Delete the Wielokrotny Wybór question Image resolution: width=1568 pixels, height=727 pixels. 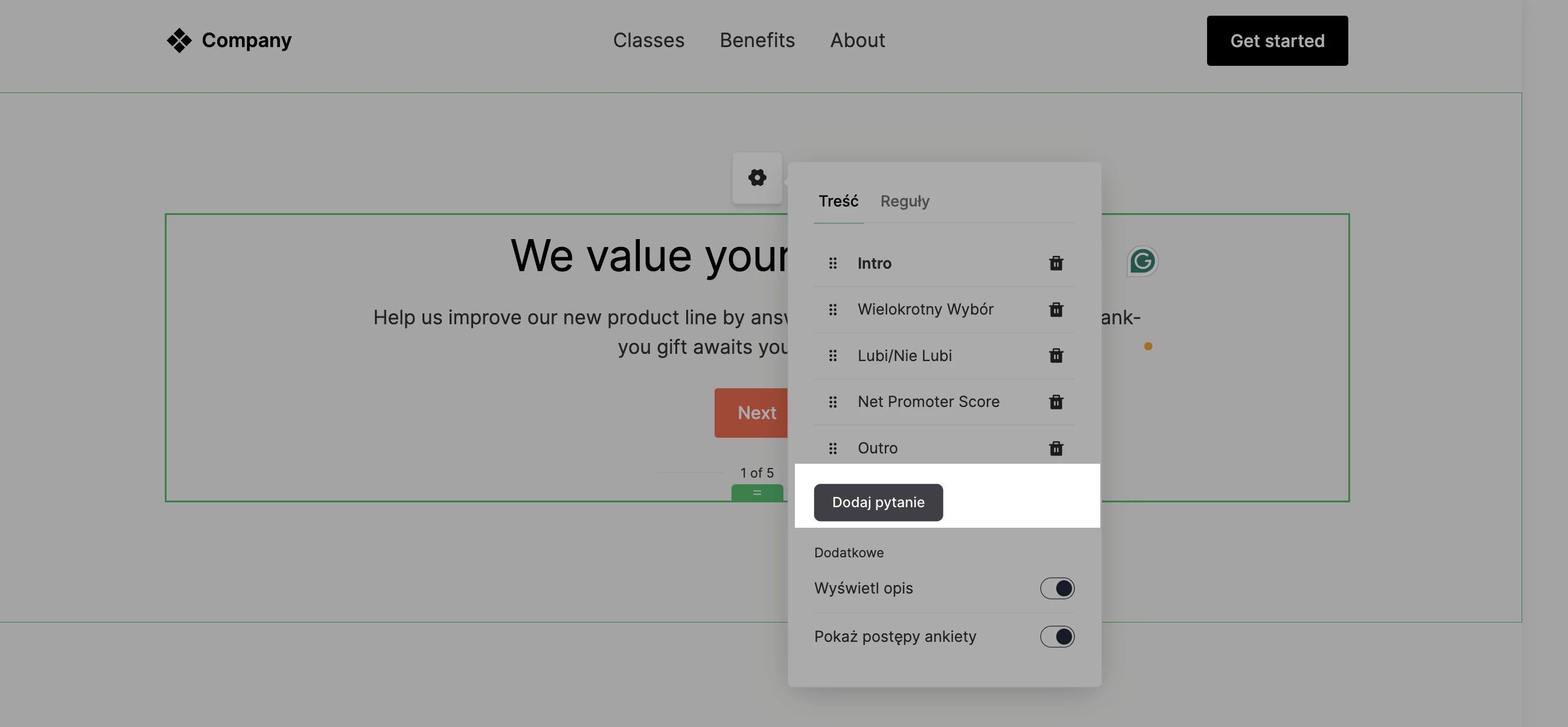point(1056,309)
